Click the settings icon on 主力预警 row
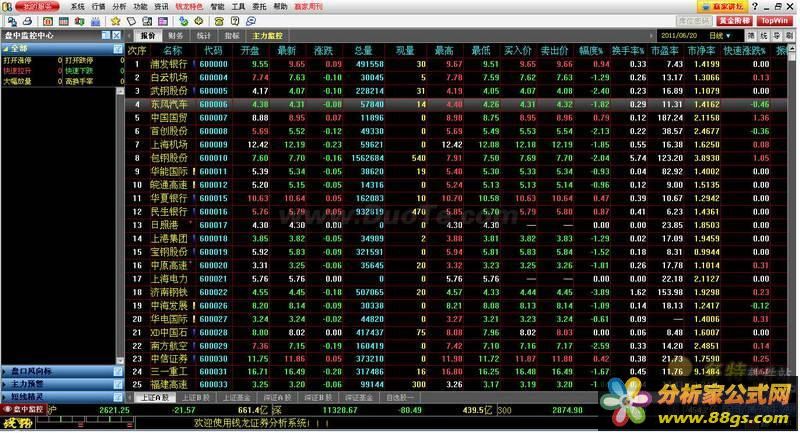The height and width of the screenshot is (433, 800). pyautogui.click(x=118, y=384)
